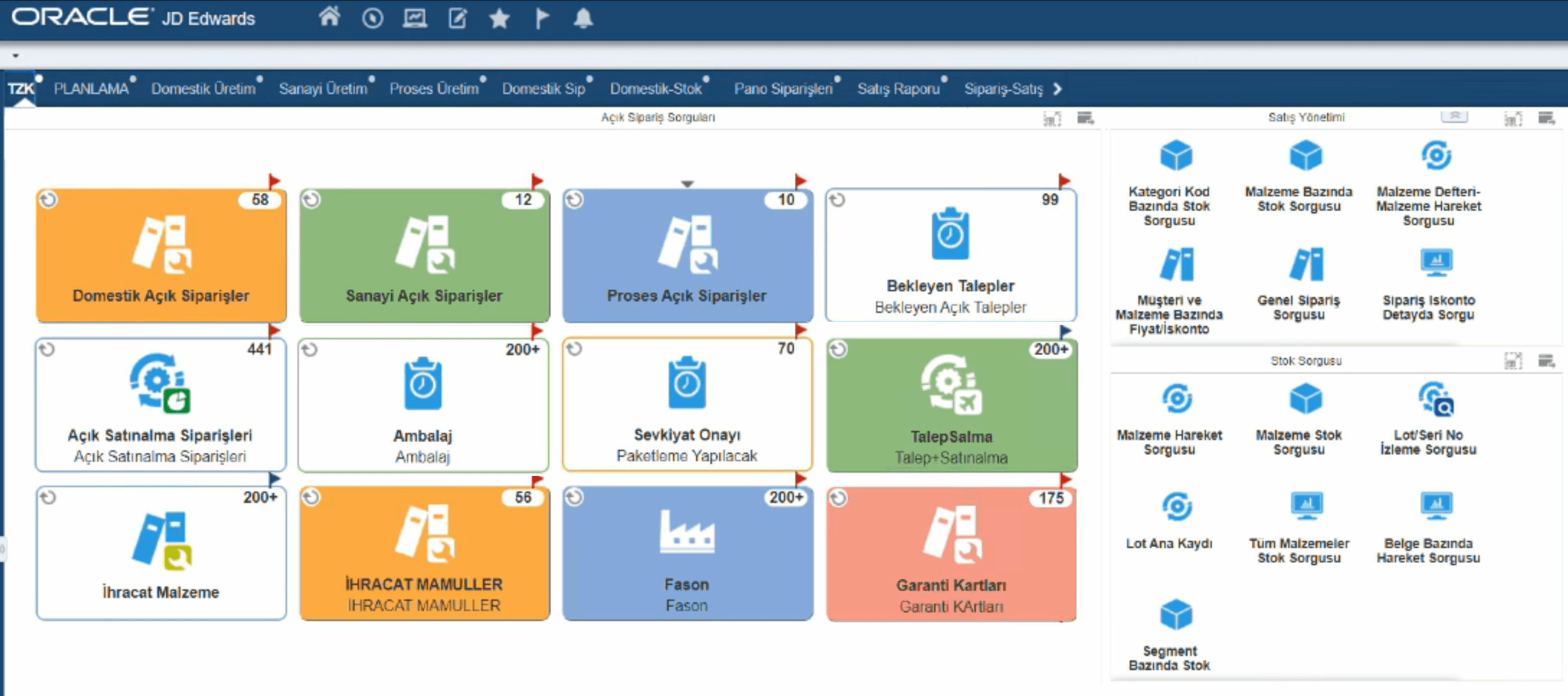Refresh the Domestik Açık Siparişler tile
The height and width of the screenshot is (696, 1568).
pyautogui.click(x=49, y=200)
